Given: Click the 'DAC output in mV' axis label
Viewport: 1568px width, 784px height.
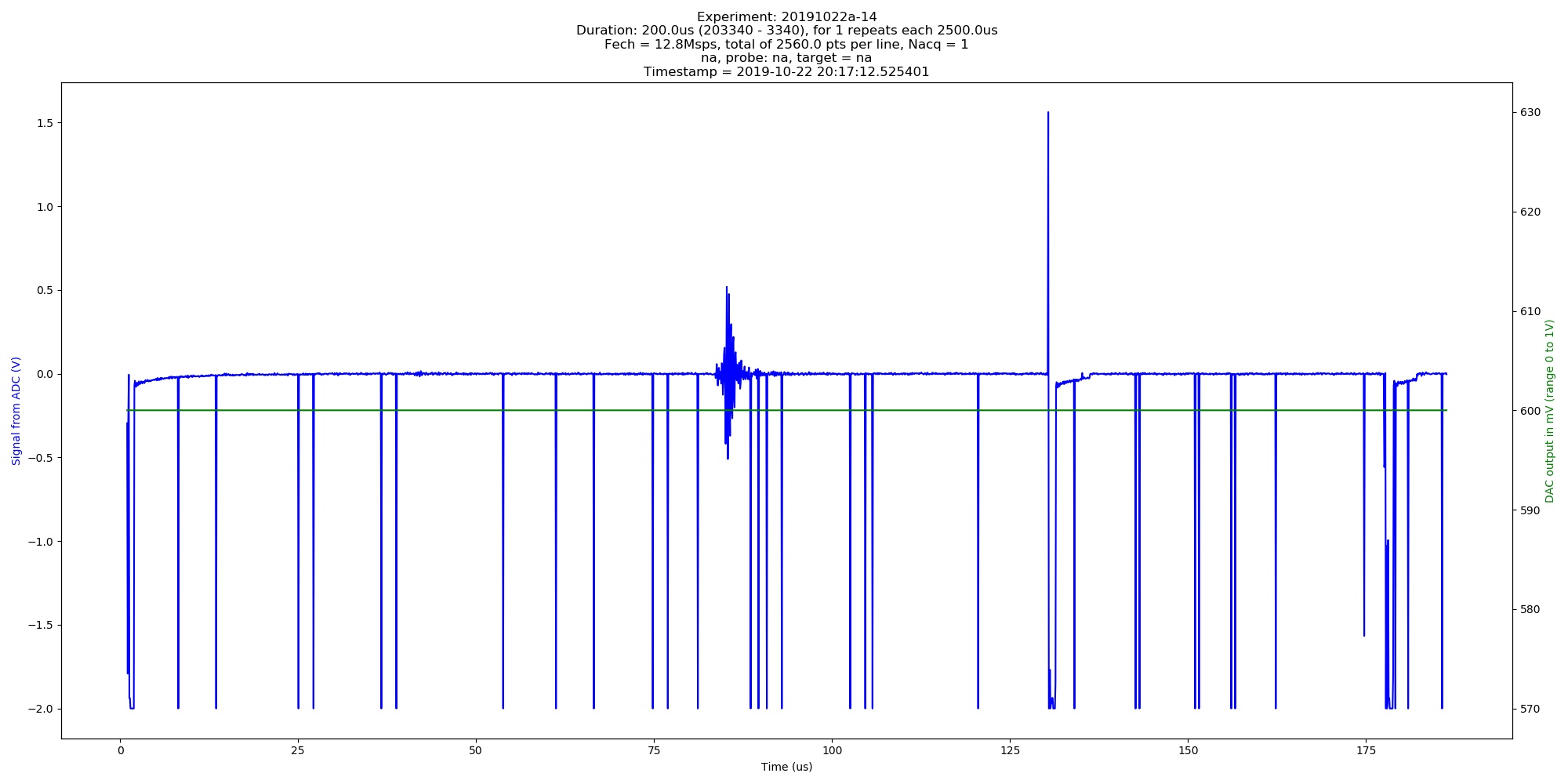Looking at the screenshot, I should (x=1549, y=411).
